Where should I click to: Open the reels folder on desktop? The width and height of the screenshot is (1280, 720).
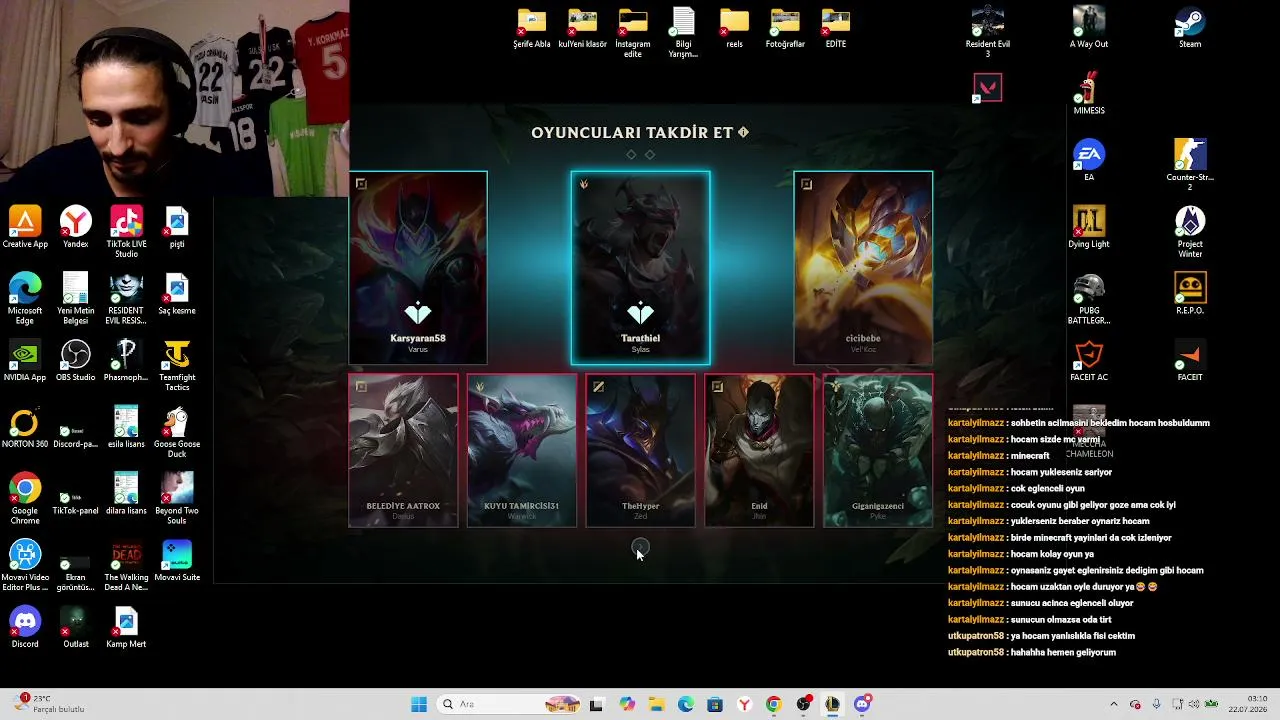pyautogui.click(x=734, y=28)
